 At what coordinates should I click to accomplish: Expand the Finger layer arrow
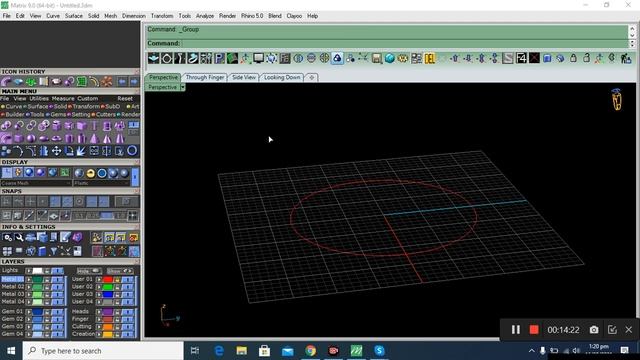99,319
